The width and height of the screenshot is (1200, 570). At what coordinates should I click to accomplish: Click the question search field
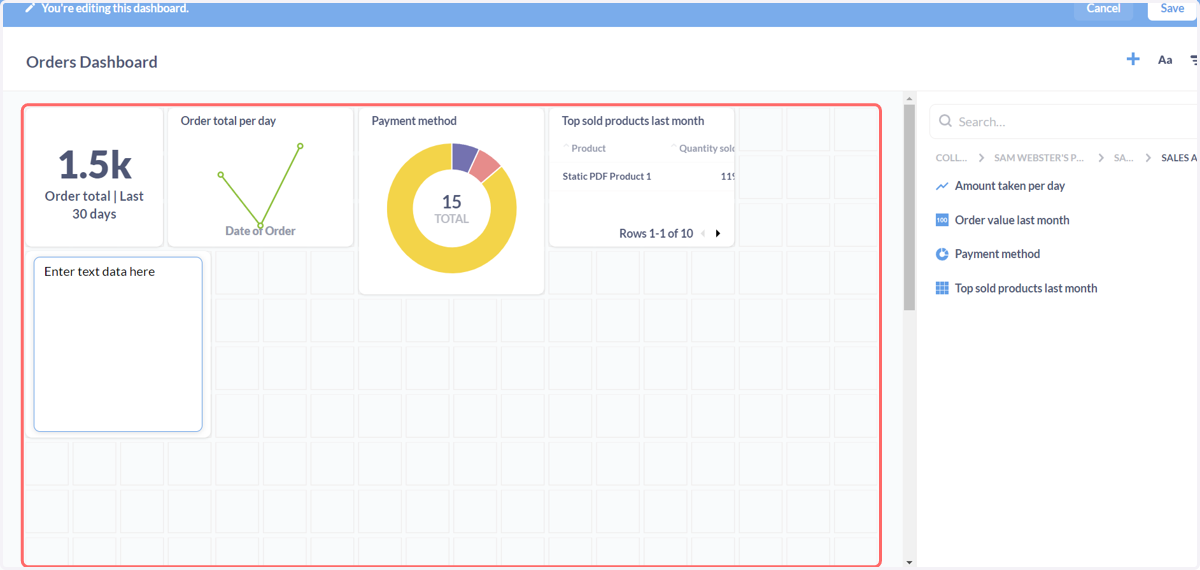tap(1065, 121)
